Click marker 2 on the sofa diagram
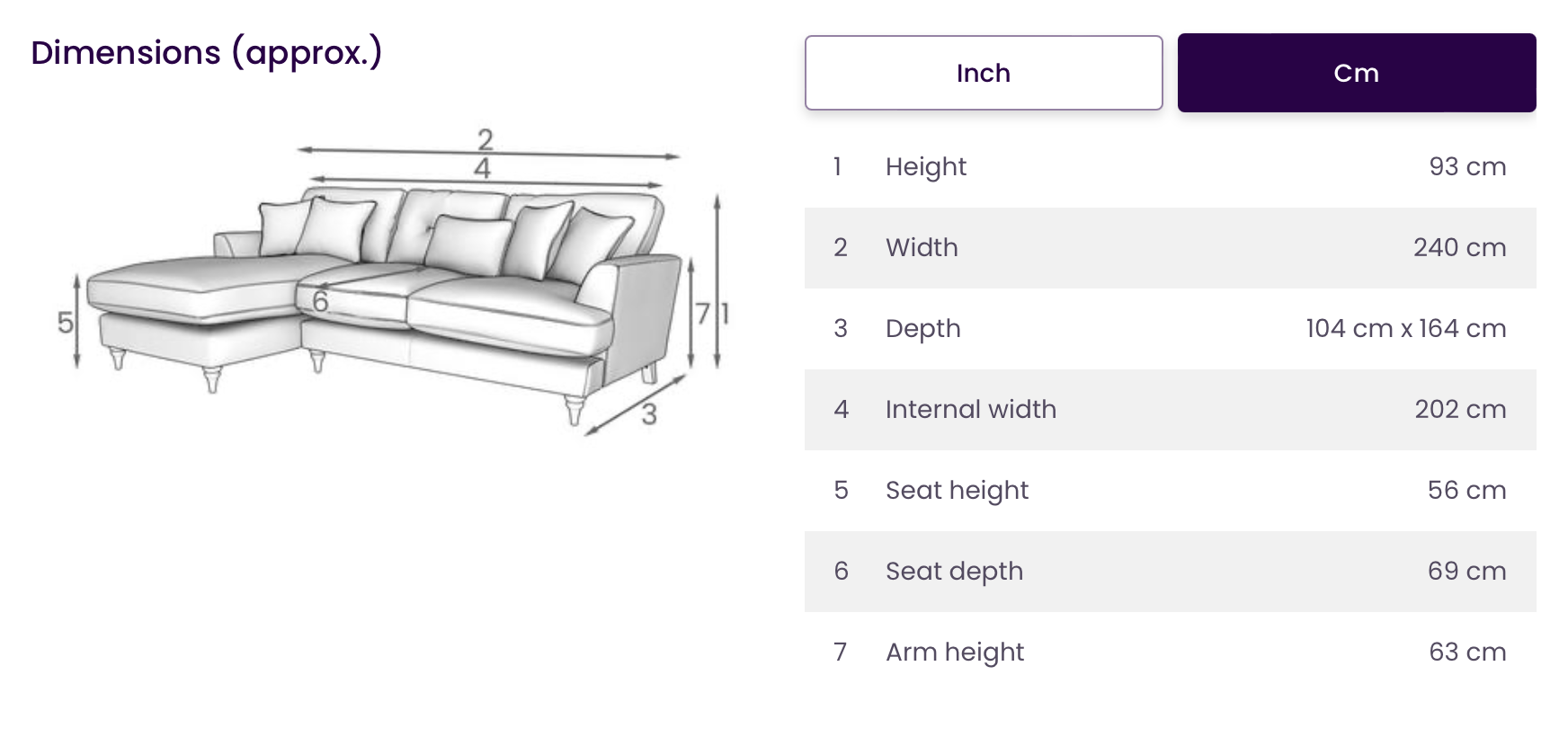 pyautogui.click(x=486, y=139)
